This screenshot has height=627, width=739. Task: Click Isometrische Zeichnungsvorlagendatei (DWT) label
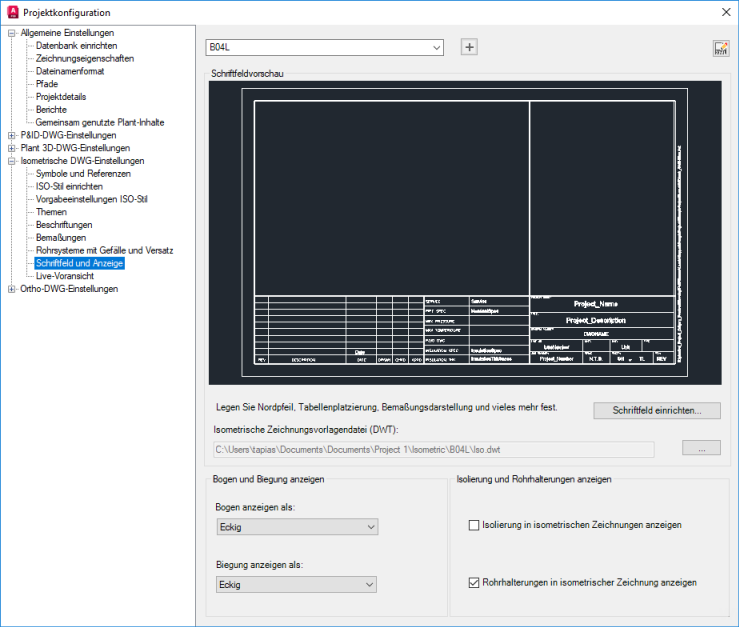pyautogui.click(x=306, y=430)
